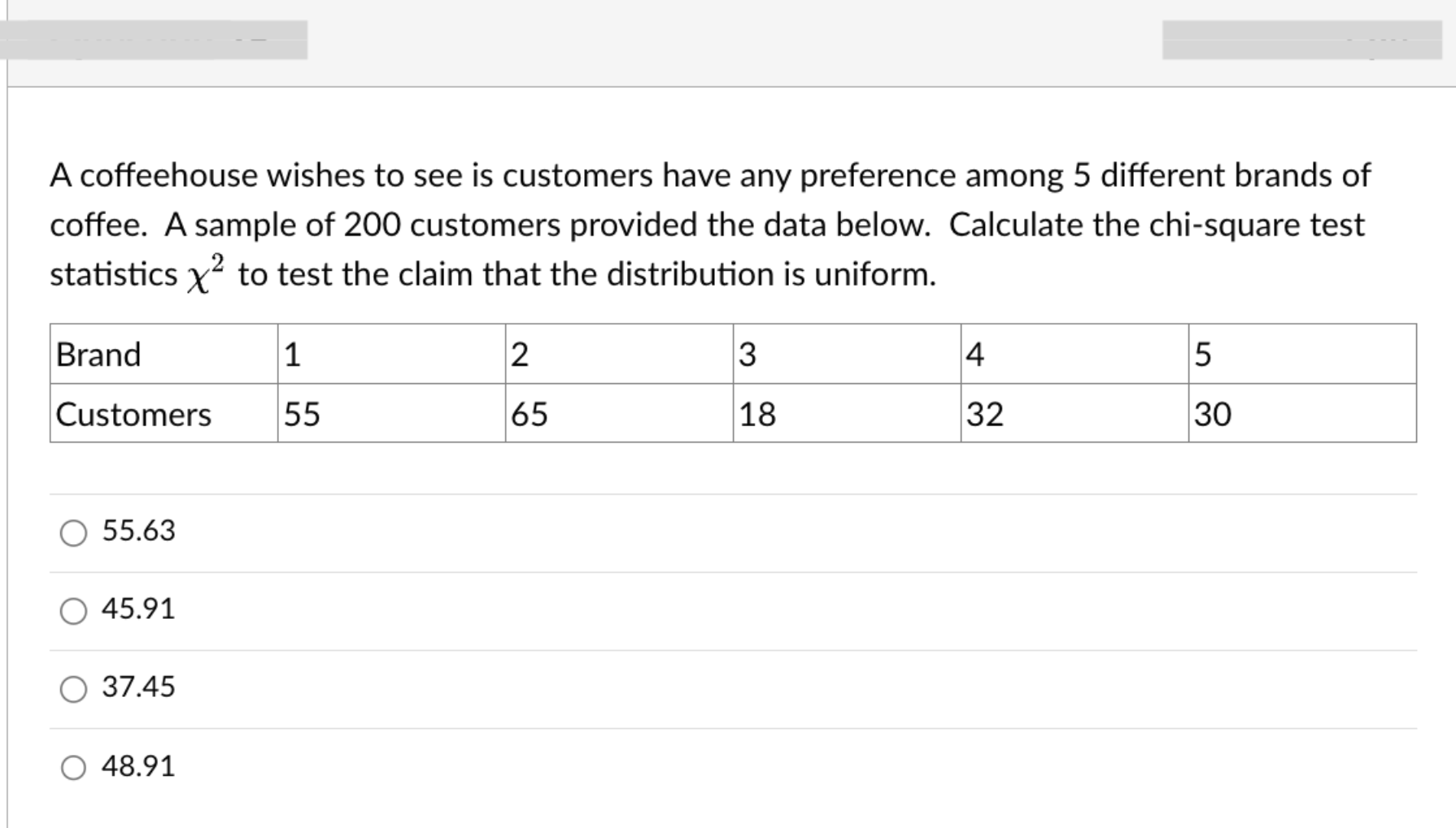This screenshot has width=1456, height=828.
Task: Pick the 37.45 radio option
Action: tap(73, 689)
